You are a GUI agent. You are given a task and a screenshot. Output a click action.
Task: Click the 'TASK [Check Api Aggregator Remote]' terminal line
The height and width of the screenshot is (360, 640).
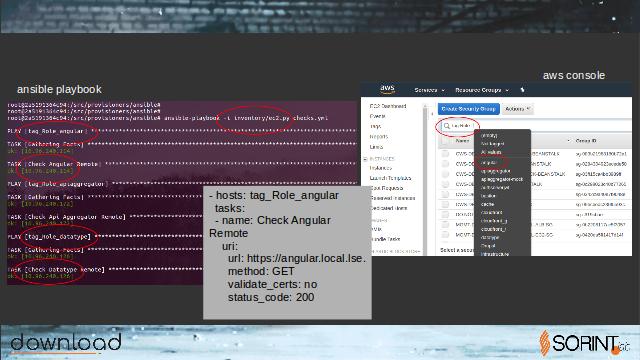coord(66,217)
